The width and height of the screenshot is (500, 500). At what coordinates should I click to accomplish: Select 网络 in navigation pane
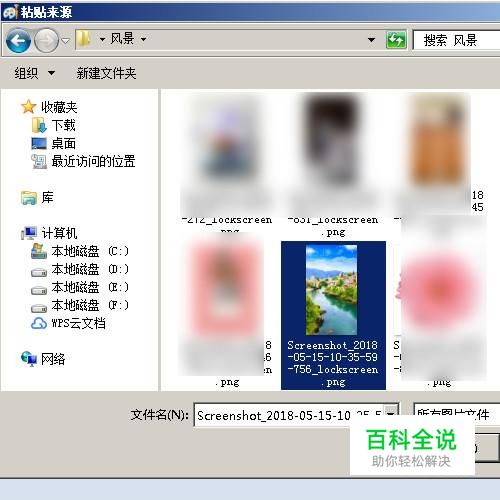[53, 359]
